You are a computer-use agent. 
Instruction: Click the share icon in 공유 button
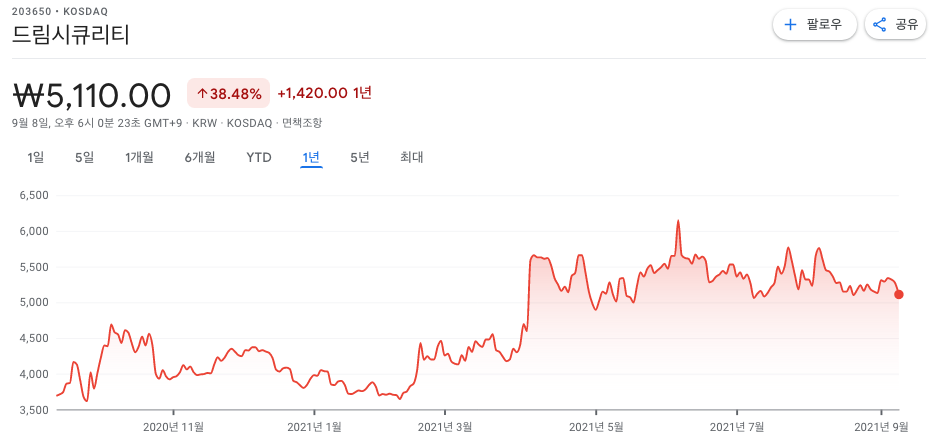tap(880, 25)
